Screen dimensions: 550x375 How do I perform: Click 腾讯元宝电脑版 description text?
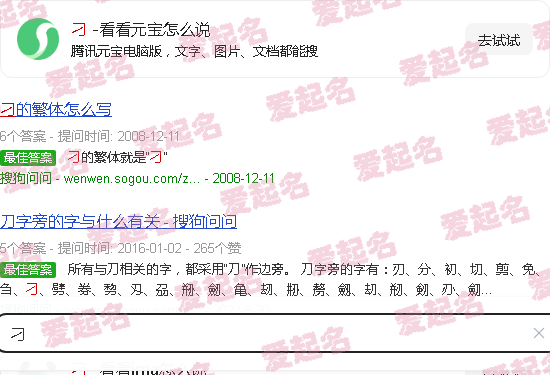(194, 51)
